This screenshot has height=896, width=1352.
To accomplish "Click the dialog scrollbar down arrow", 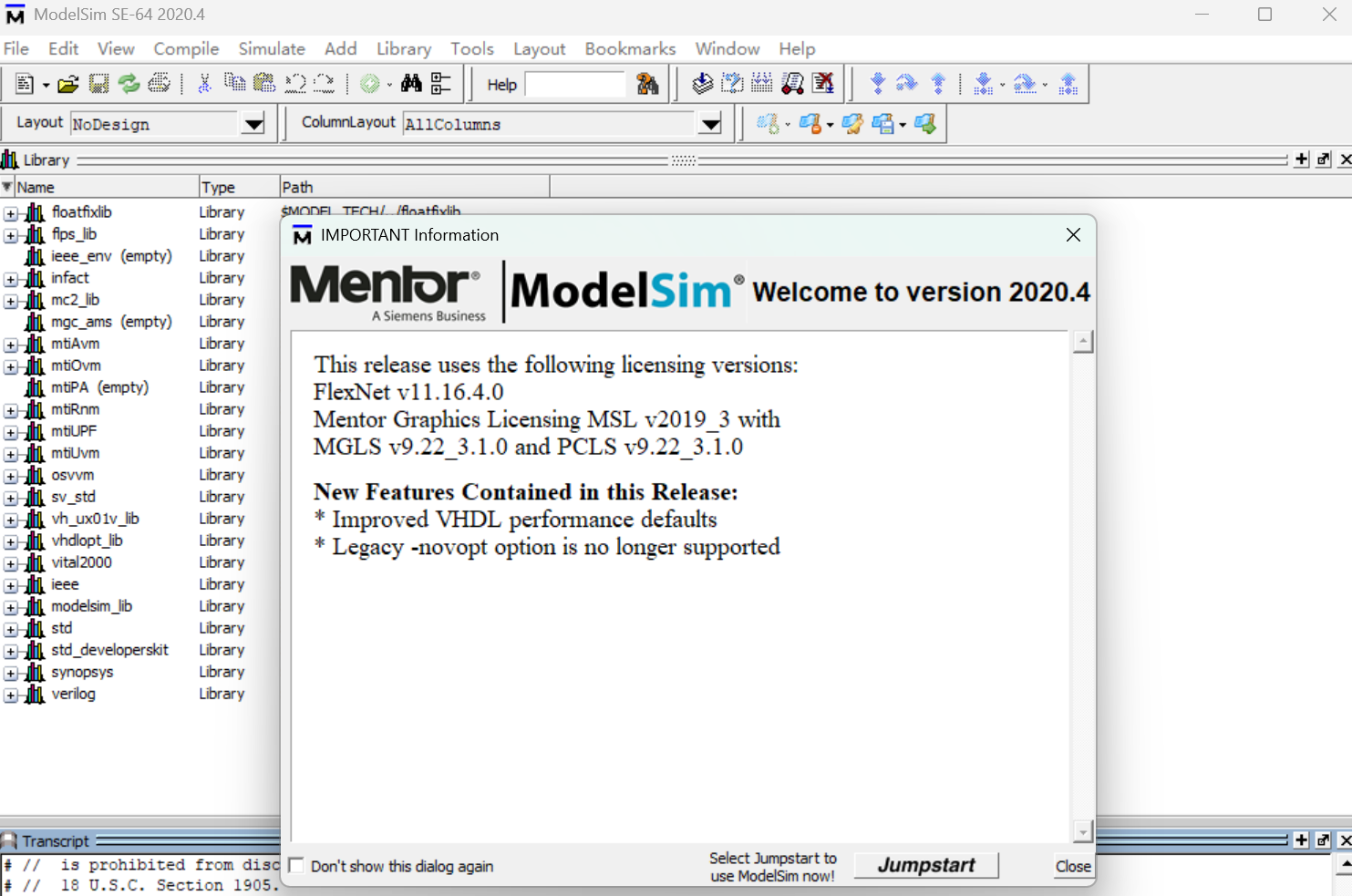I will (x=1083, y=831).
